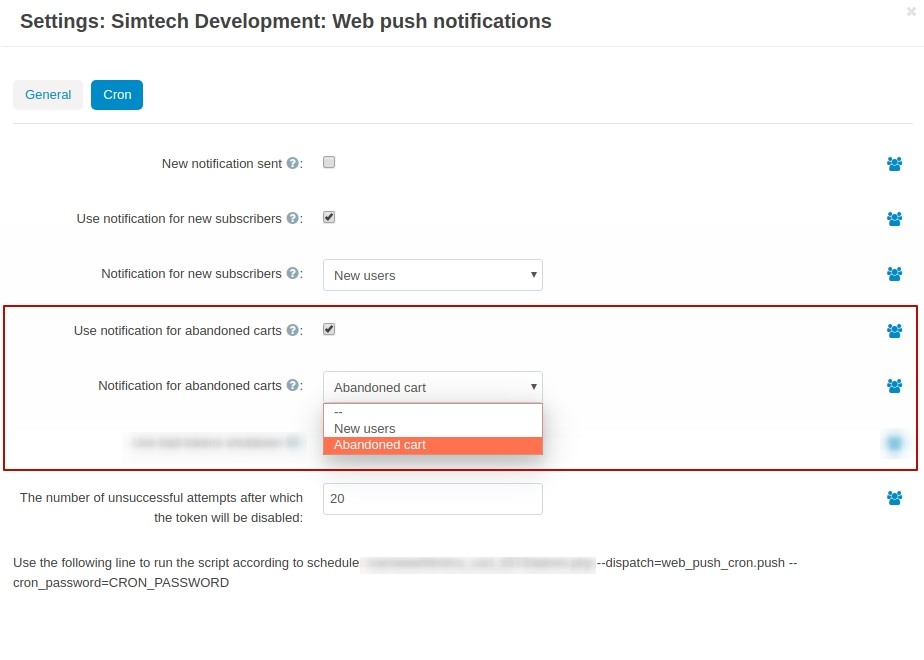The width and height of the screenshot is (924, 660).
Task: Open Notification for new subscribers dropdown
Action: tap(433, 275)
